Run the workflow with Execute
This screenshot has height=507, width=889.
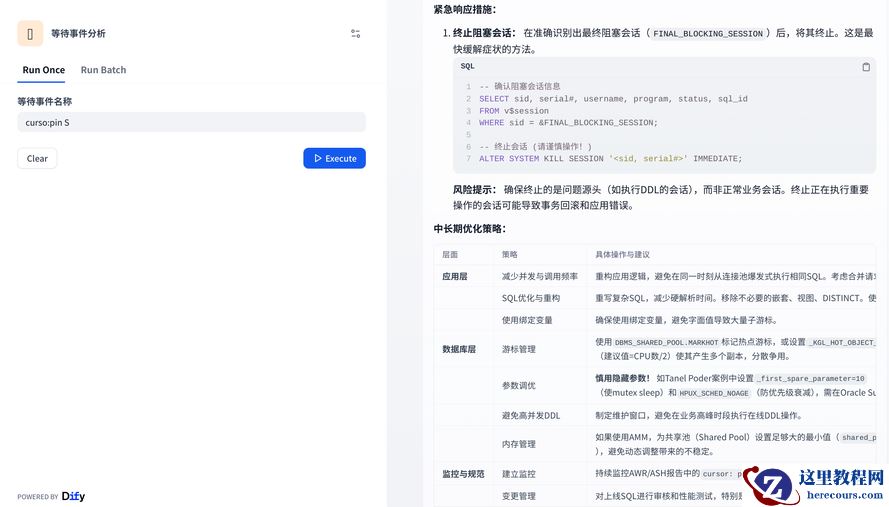click(334, 158)
